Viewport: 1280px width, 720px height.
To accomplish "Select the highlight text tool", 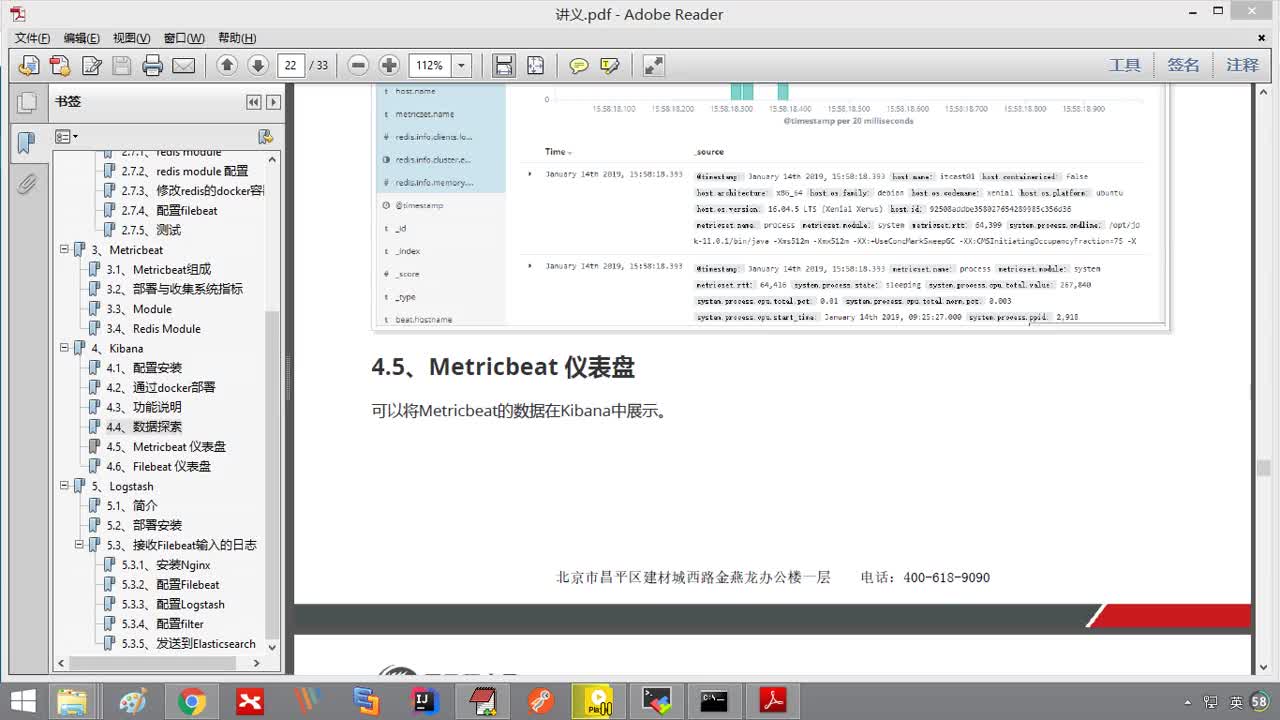I will [609, 66].
